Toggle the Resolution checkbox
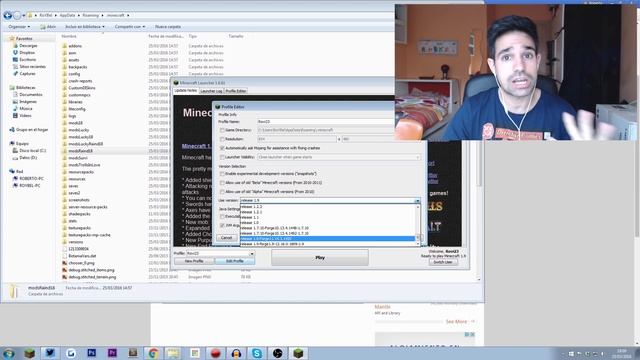The width and height of the screenshot is (640, 360). pyautogui.click(x=222, y=139)
